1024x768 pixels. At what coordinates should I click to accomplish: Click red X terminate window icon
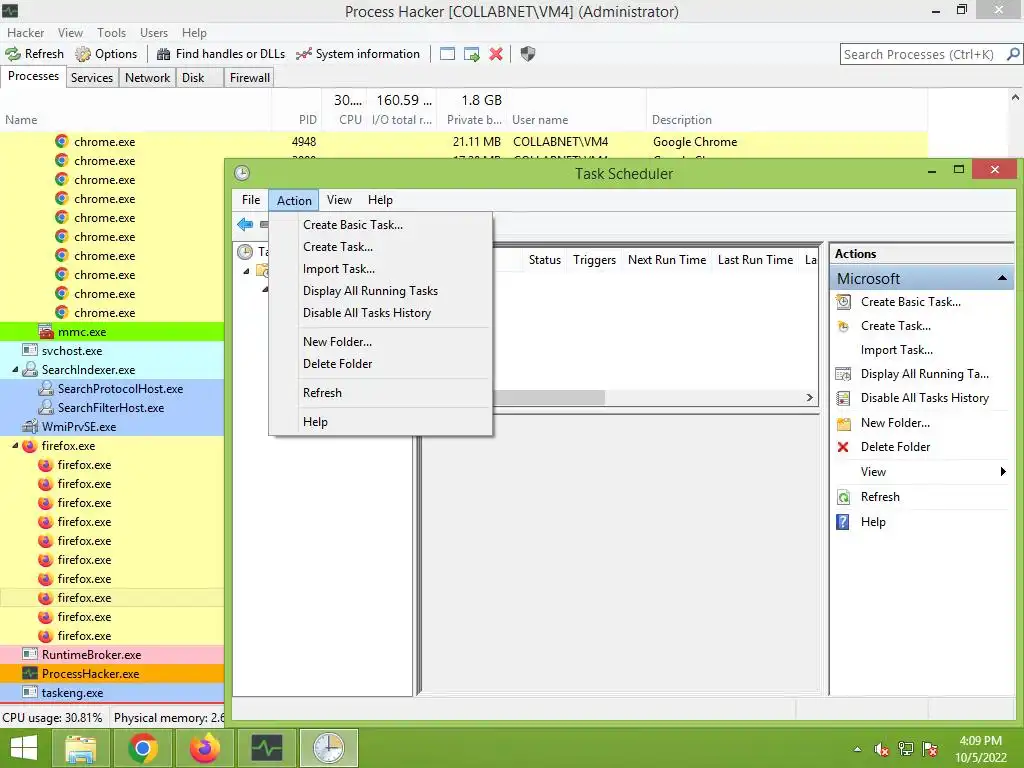pyautogui.click(x=496, y=54)
